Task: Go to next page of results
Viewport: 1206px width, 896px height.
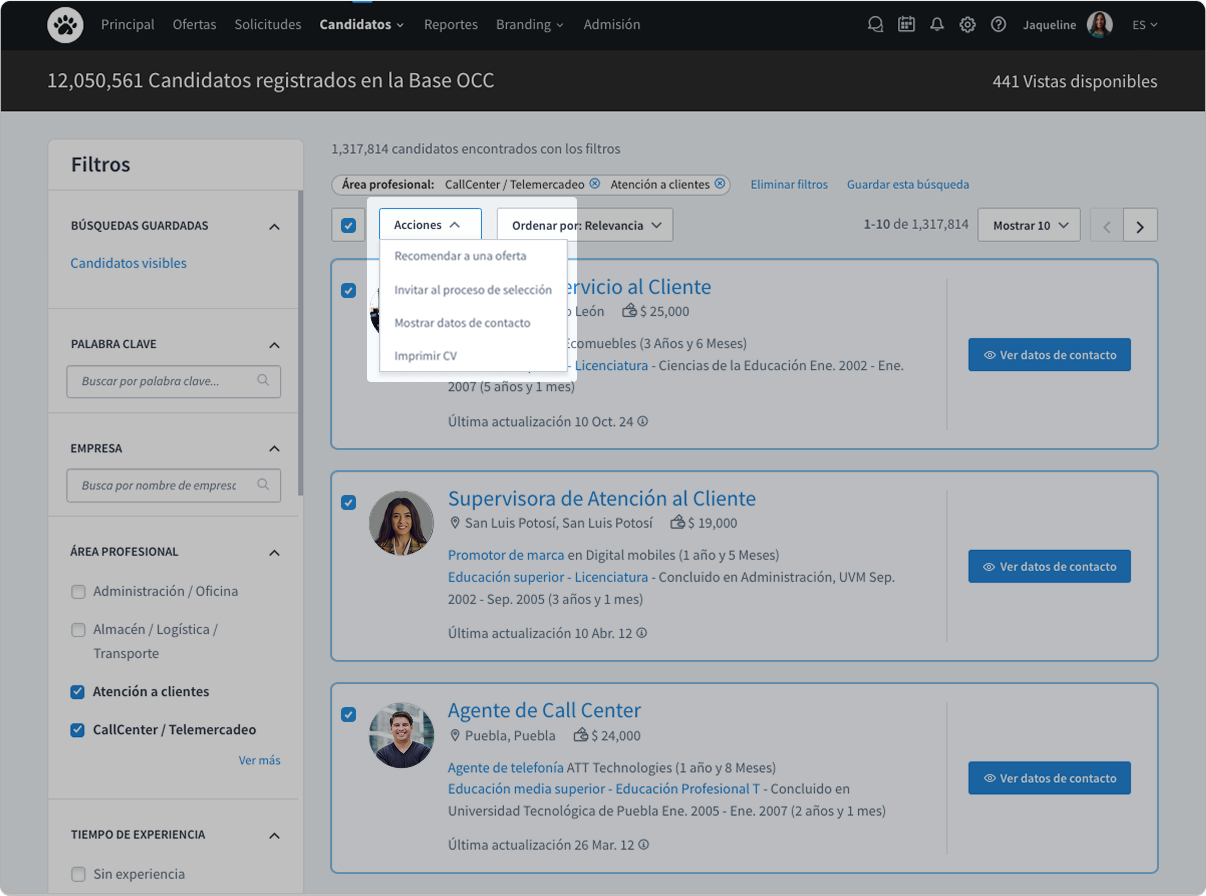Action: [1140, 226]
